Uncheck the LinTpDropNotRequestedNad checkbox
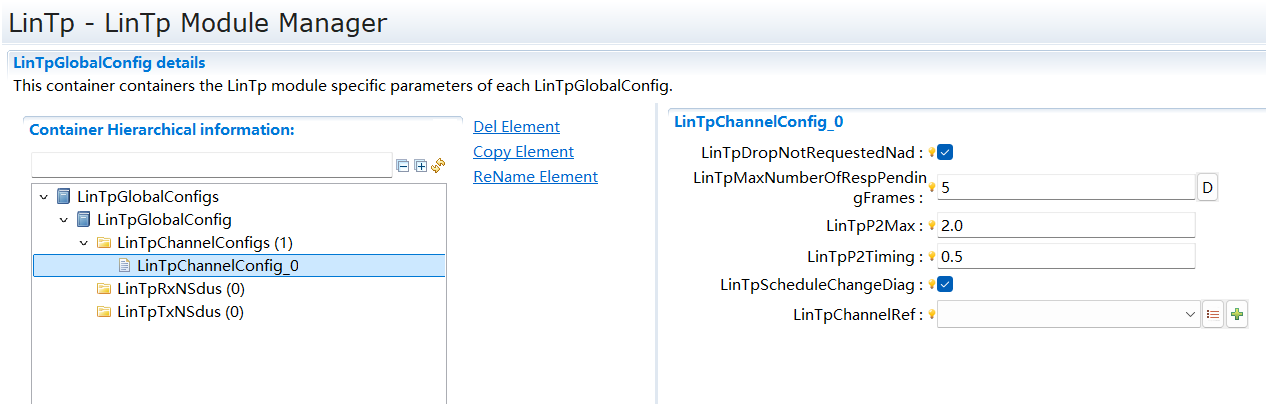Image resolution: width=1266 pixels, height=404 pixels. coord(944,152)
